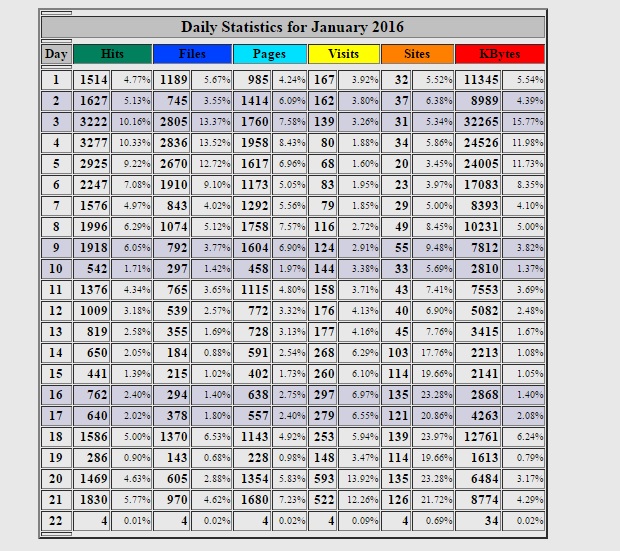Image resolution: width=620 pixels, height=551 pixels.
Task: Click Sites percentage 17.76% on day 14
Action: click(x=433, y=352)
